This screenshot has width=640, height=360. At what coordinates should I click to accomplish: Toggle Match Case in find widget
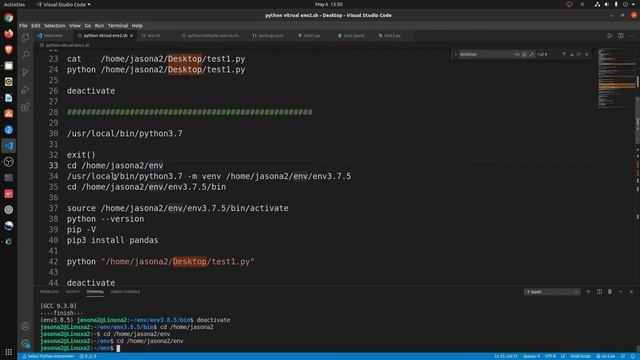pyautogui.click(x=517, y=54)
